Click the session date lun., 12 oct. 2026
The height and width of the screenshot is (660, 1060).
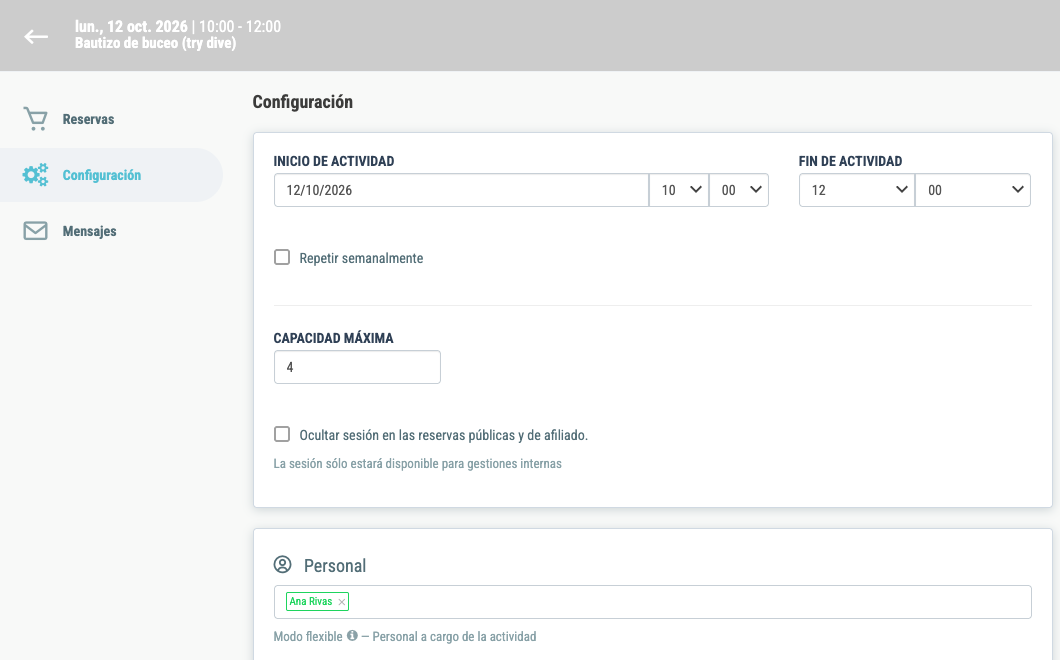click(131, 26)
